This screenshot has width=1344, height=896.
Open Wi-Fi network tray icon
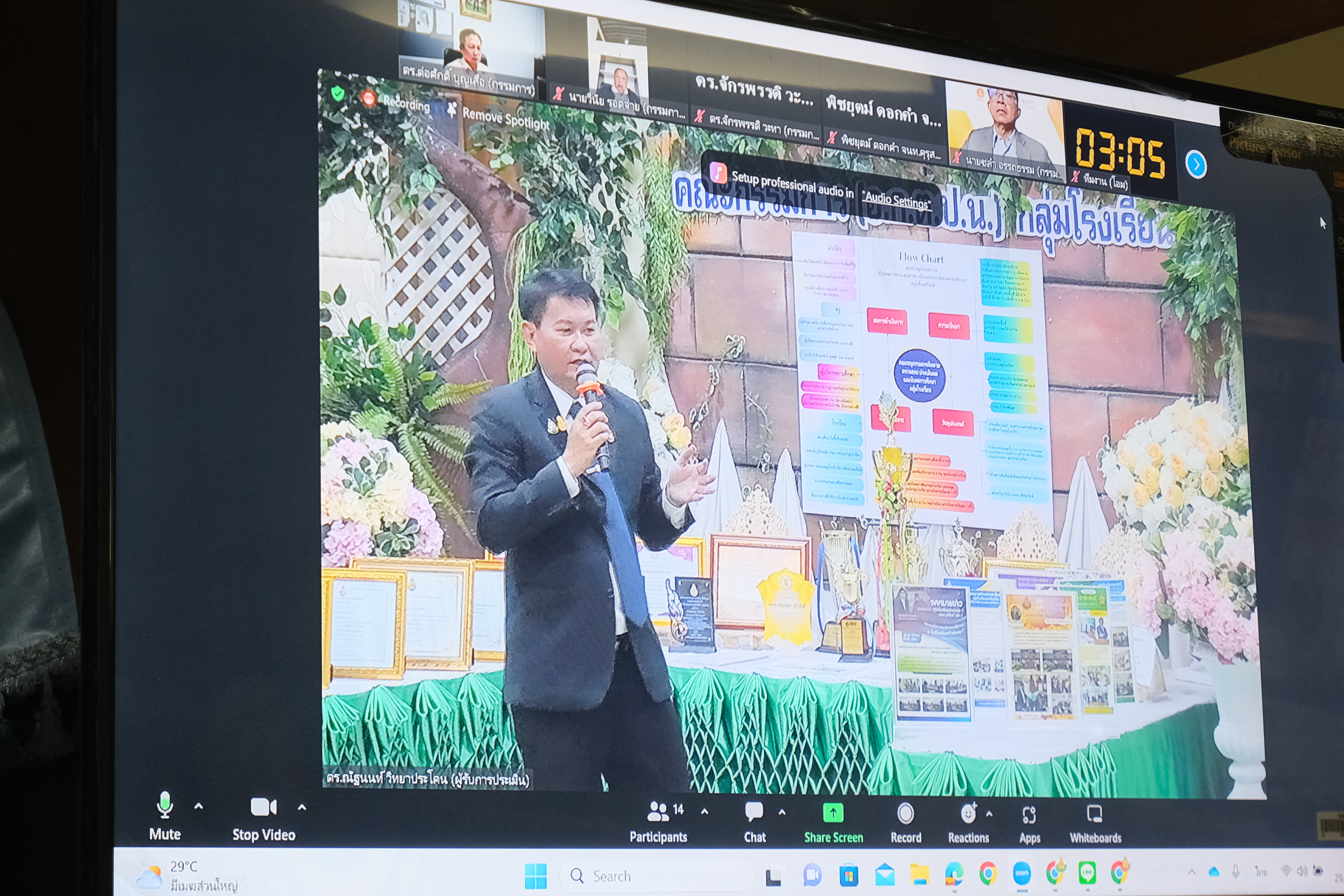pyautogui.click(x=1286, y=871)
